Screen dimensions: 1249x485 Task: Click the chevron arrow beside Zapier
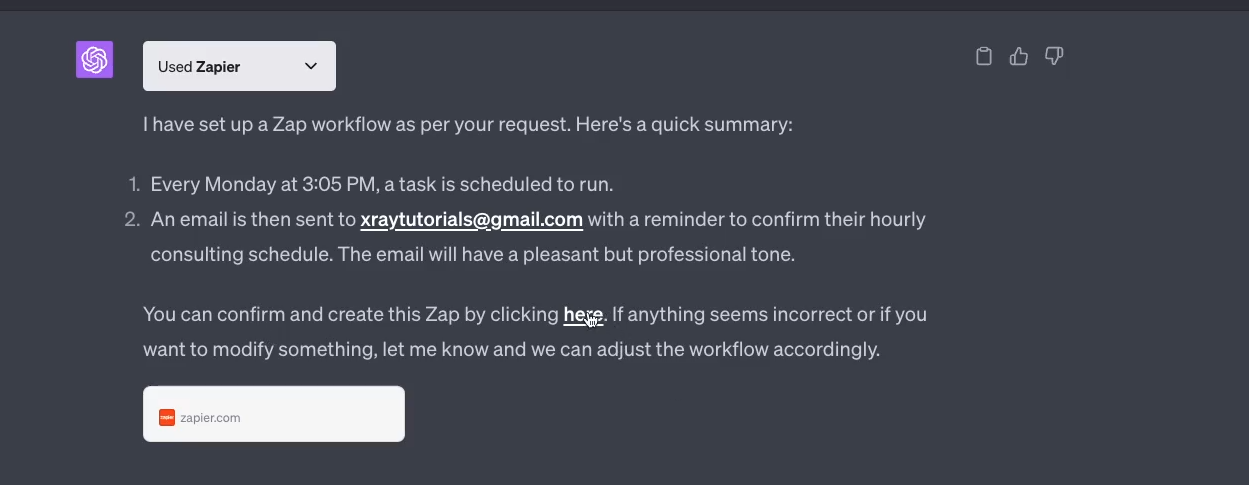[x=311, y=66]
